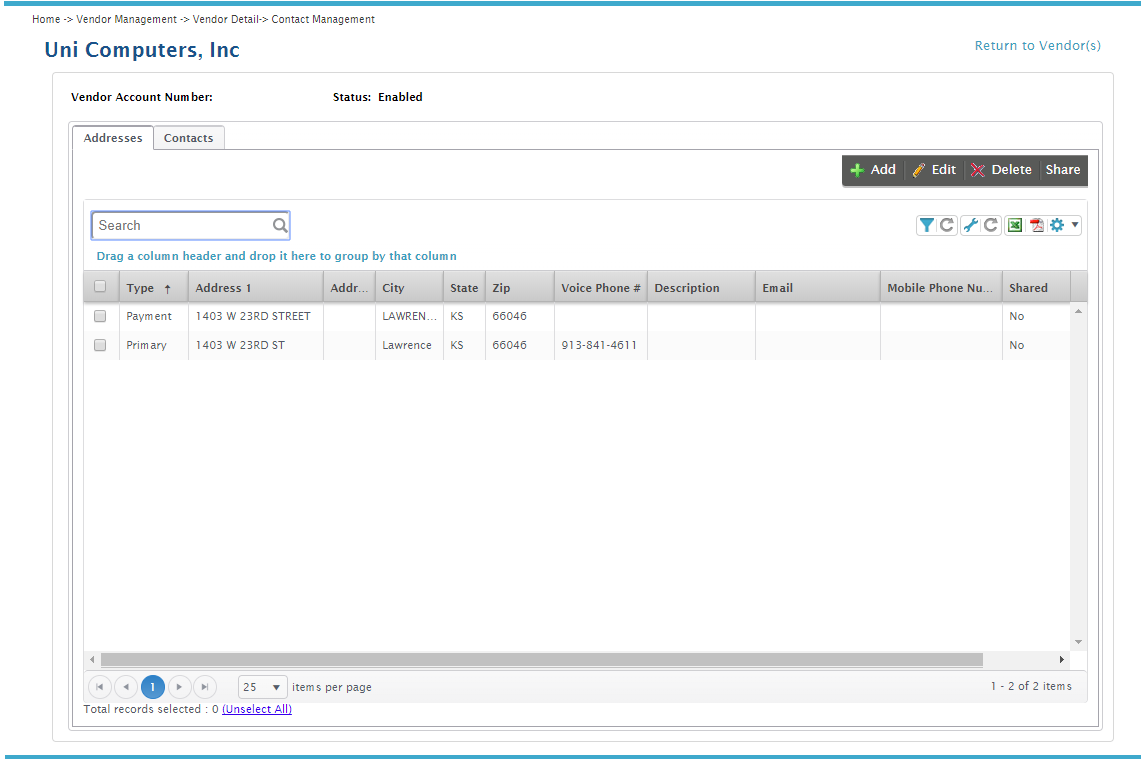Reset grid configuration with the refresh icon beside the wrench
The image size is (1141, 759).
[x=990, y=226]
